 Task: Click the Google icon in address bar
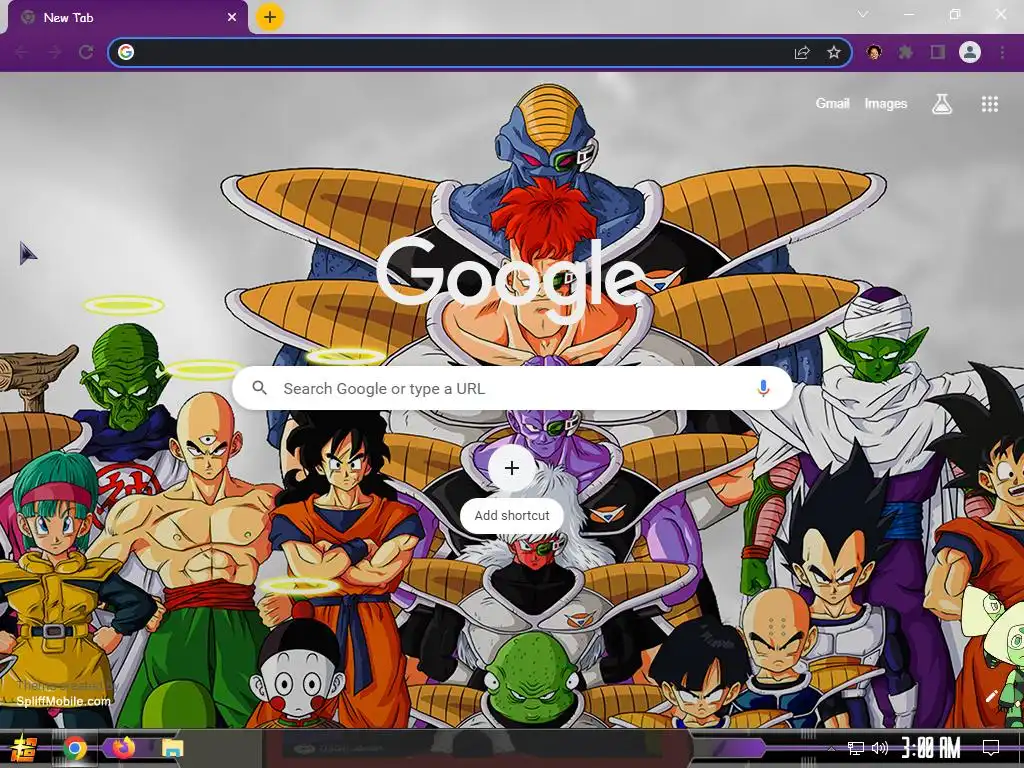click(126, 52)
